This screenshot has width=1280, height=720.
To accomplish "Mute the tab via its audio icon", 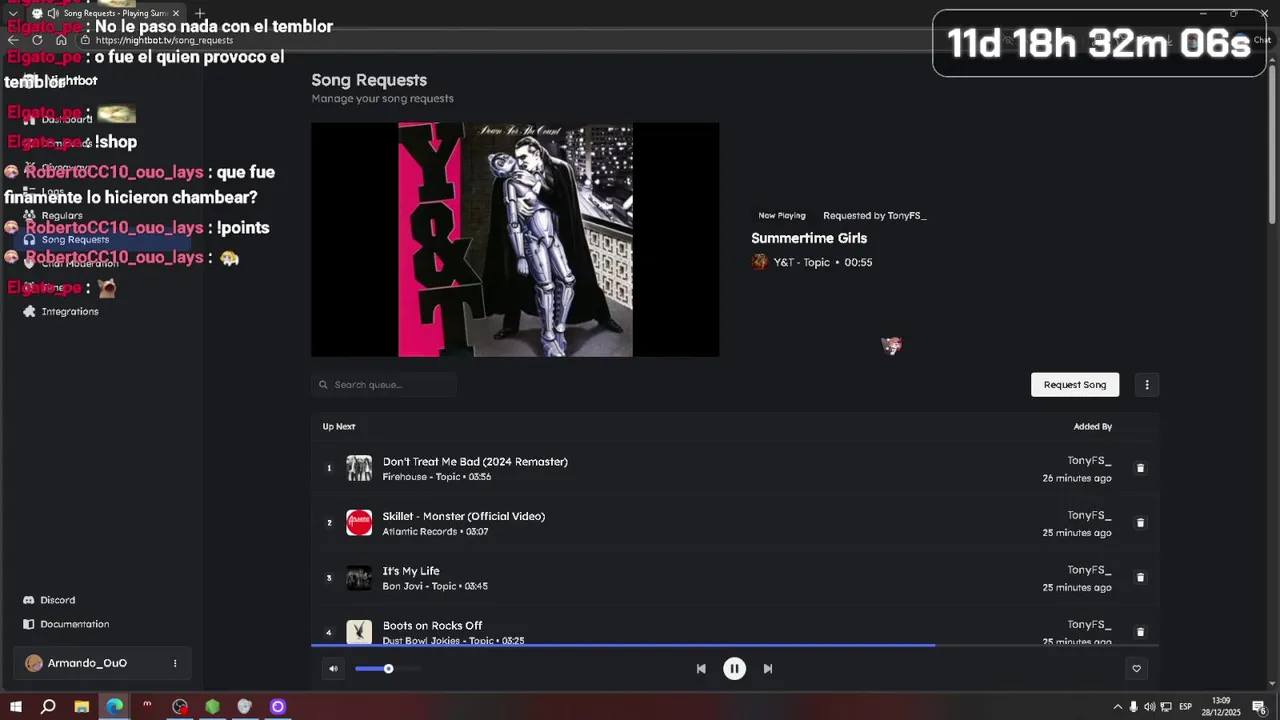I will pyautogui.click(x=53, y=13).
